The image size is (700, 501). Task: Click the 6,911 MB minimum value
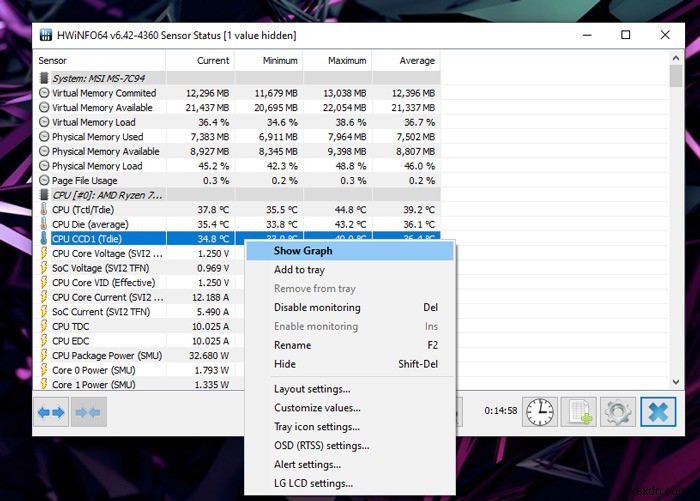pyautogui.click(x=278, y=137)
